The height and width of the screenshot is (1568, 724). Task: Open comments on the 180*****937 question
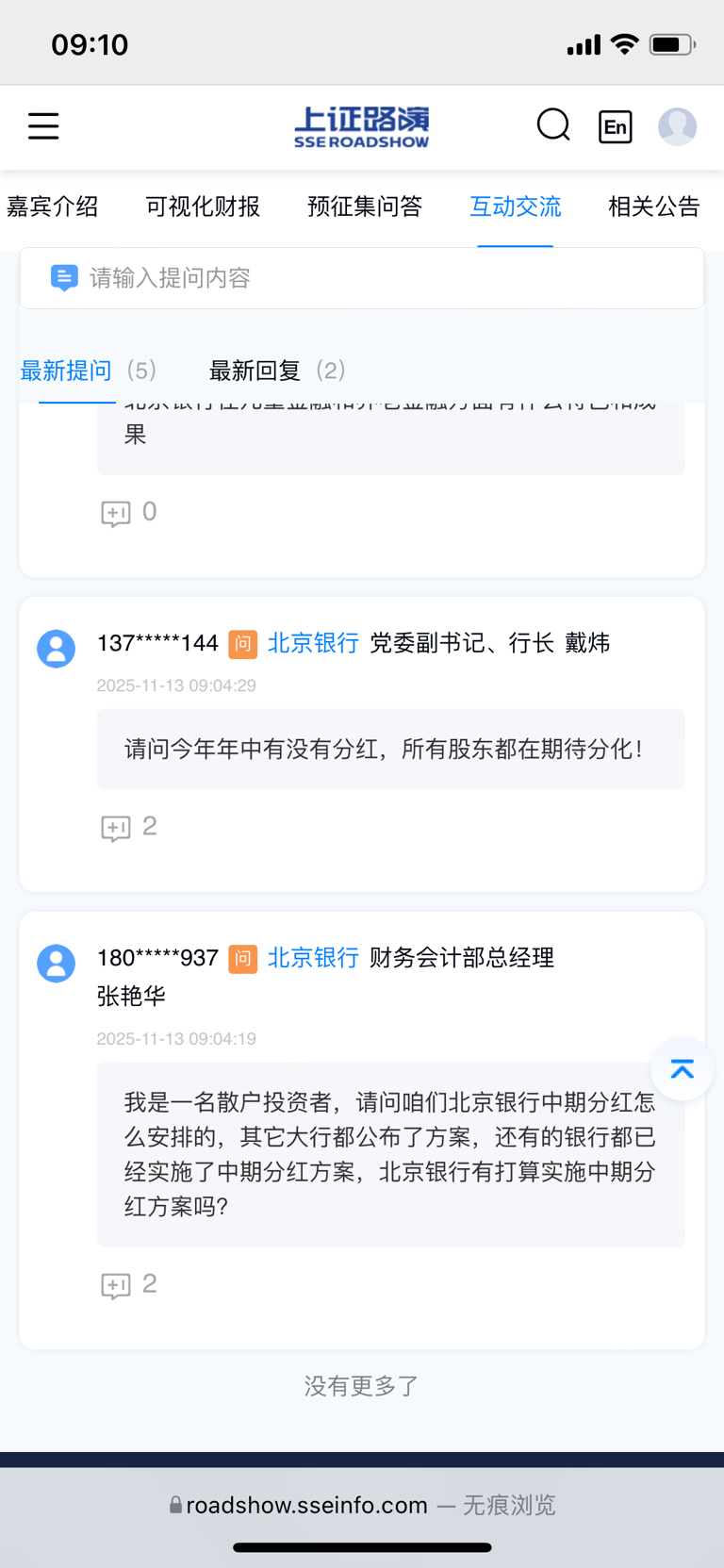(116, 1285)
